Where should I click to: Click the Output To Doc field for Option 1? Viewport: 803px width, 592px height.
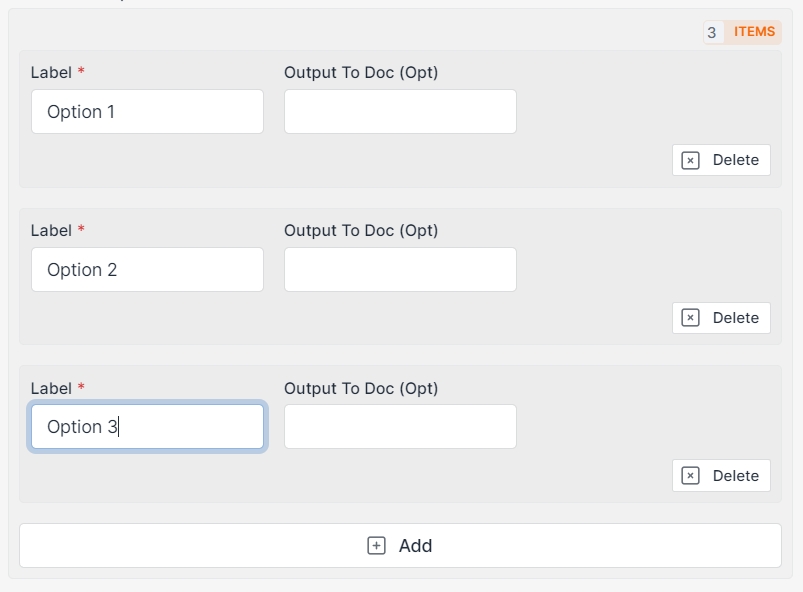(x=400, y=112)
